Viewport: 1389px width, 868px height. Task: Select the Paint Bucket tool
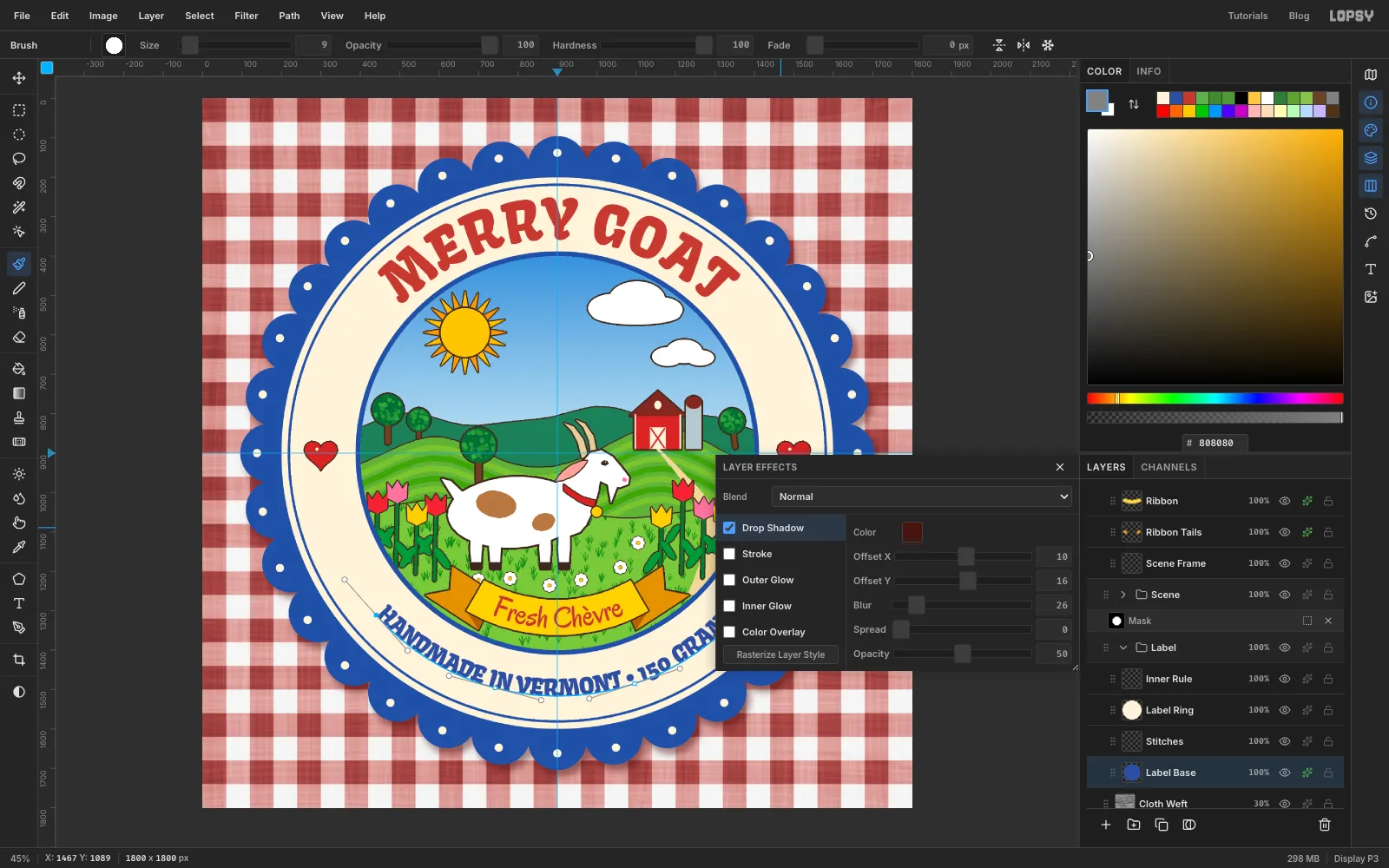(19, 369)
